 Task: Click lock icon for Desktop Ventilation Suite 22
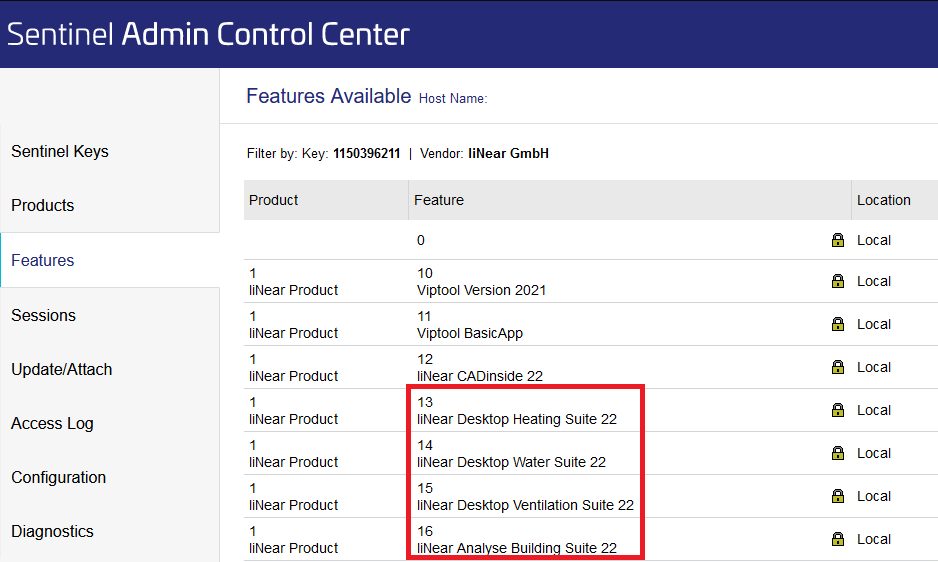(x=838, y=496)
